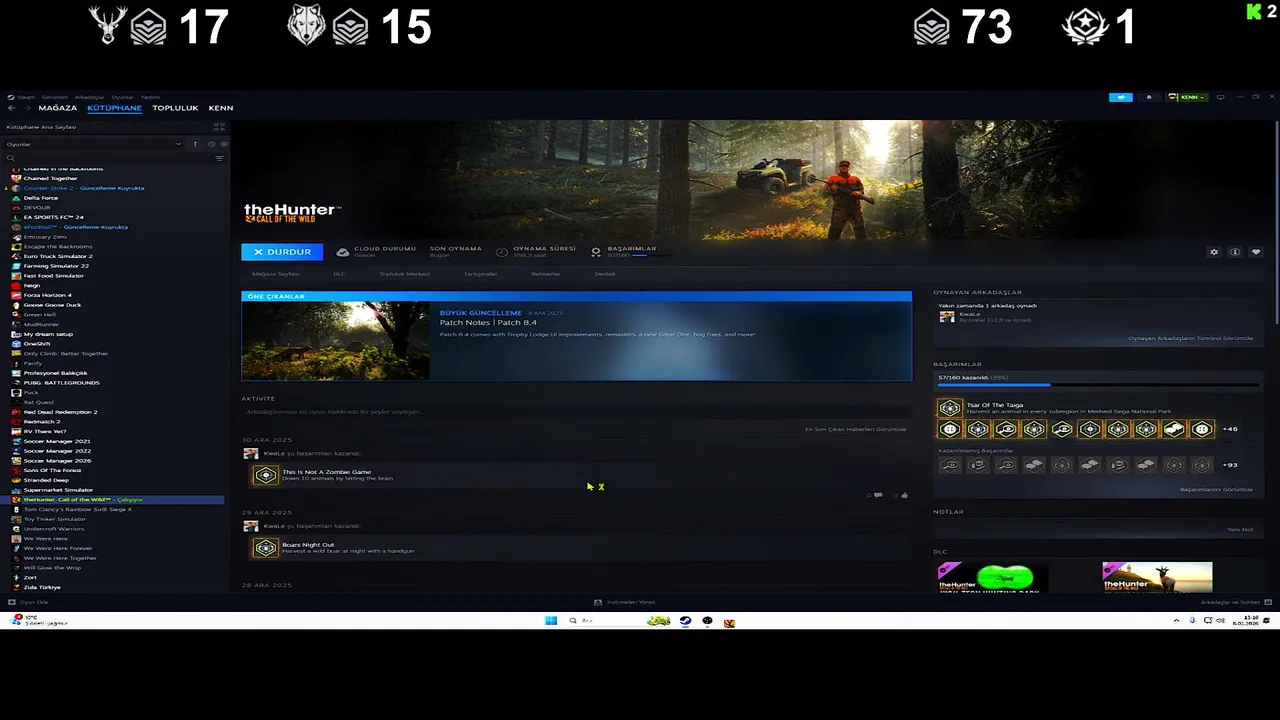Stop the game with the DURDUR button
The width and height of the screenshot is (1280, 720).
coord(282,252)
